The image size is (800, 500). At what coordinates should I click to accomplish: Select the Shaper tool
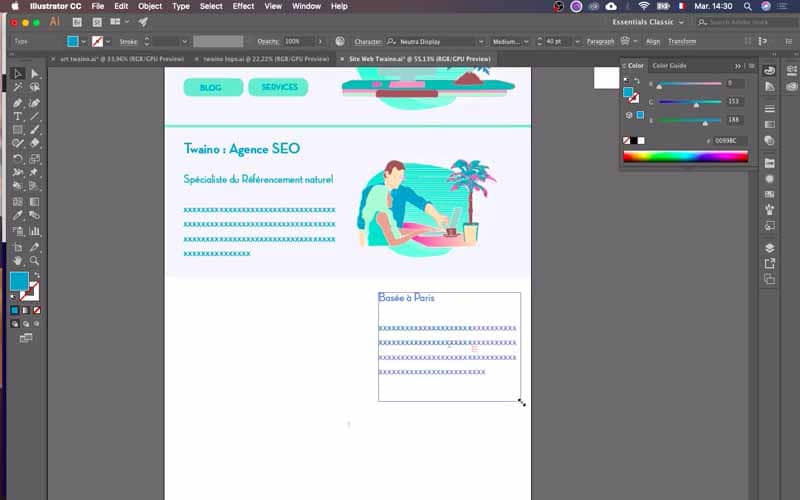(x=17, y=143)
